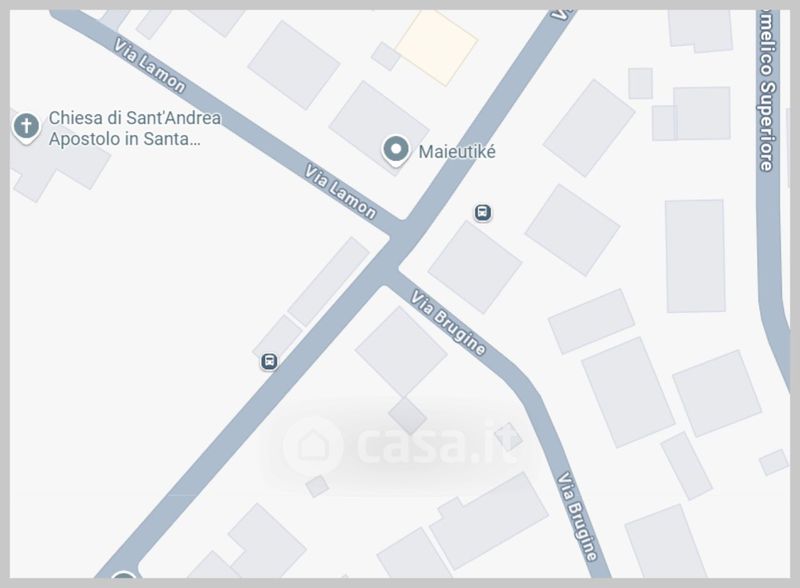
Task: Click the Via Brugine label just after the intersection
Action: click(x=448, y=323)
